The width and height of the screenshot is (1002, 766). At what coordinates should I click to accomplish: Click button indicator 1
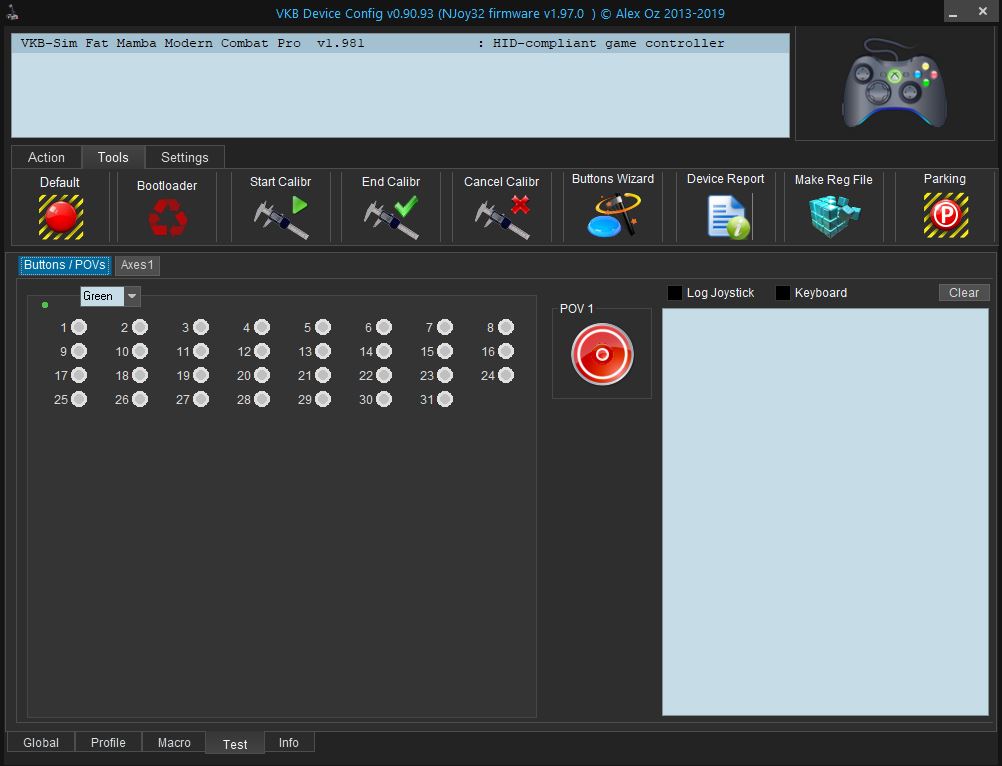(x=79, y=327)
